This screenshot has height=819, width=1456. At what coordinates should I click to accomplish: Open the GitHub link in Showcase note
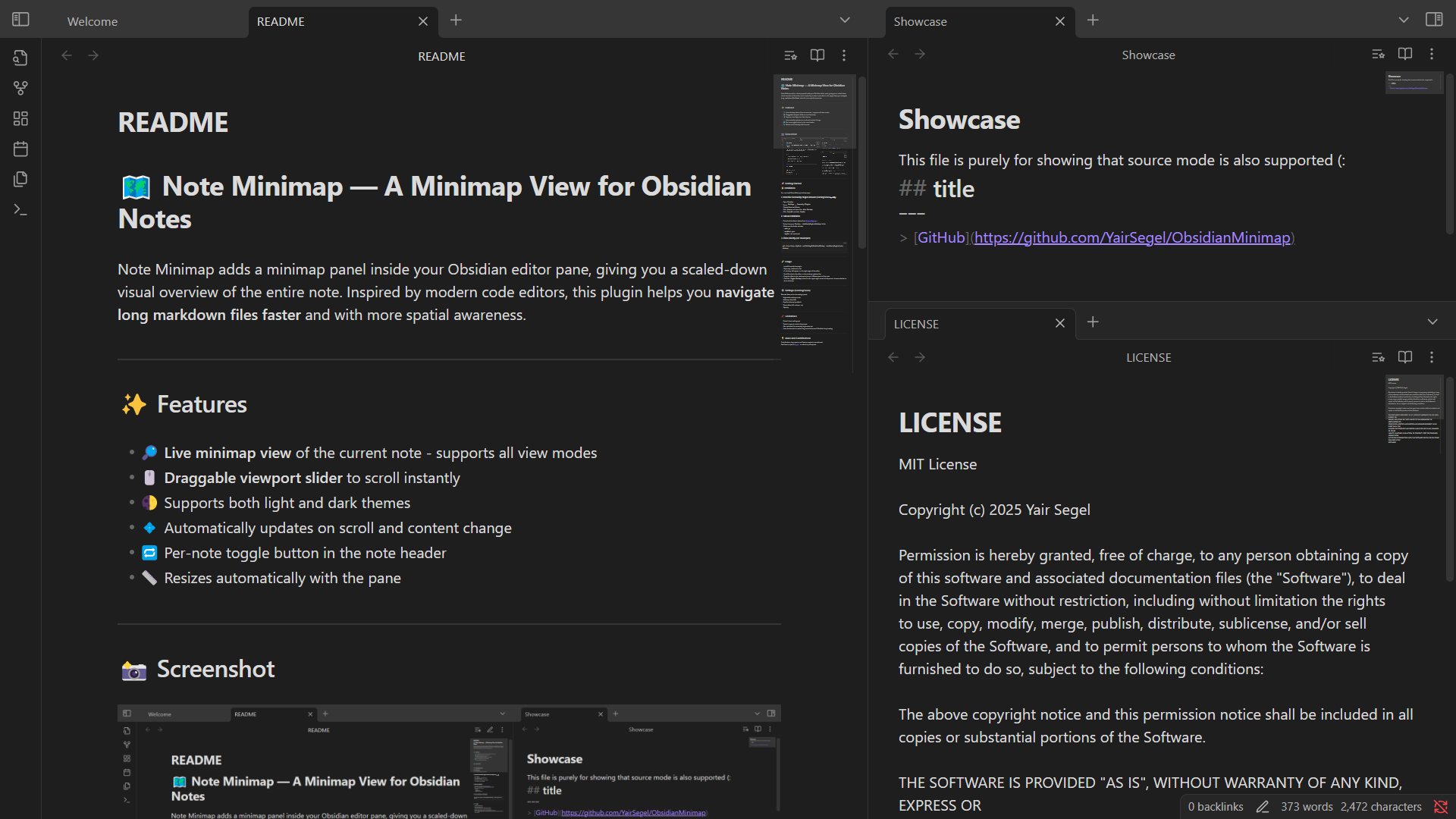tap(1131, 237)
